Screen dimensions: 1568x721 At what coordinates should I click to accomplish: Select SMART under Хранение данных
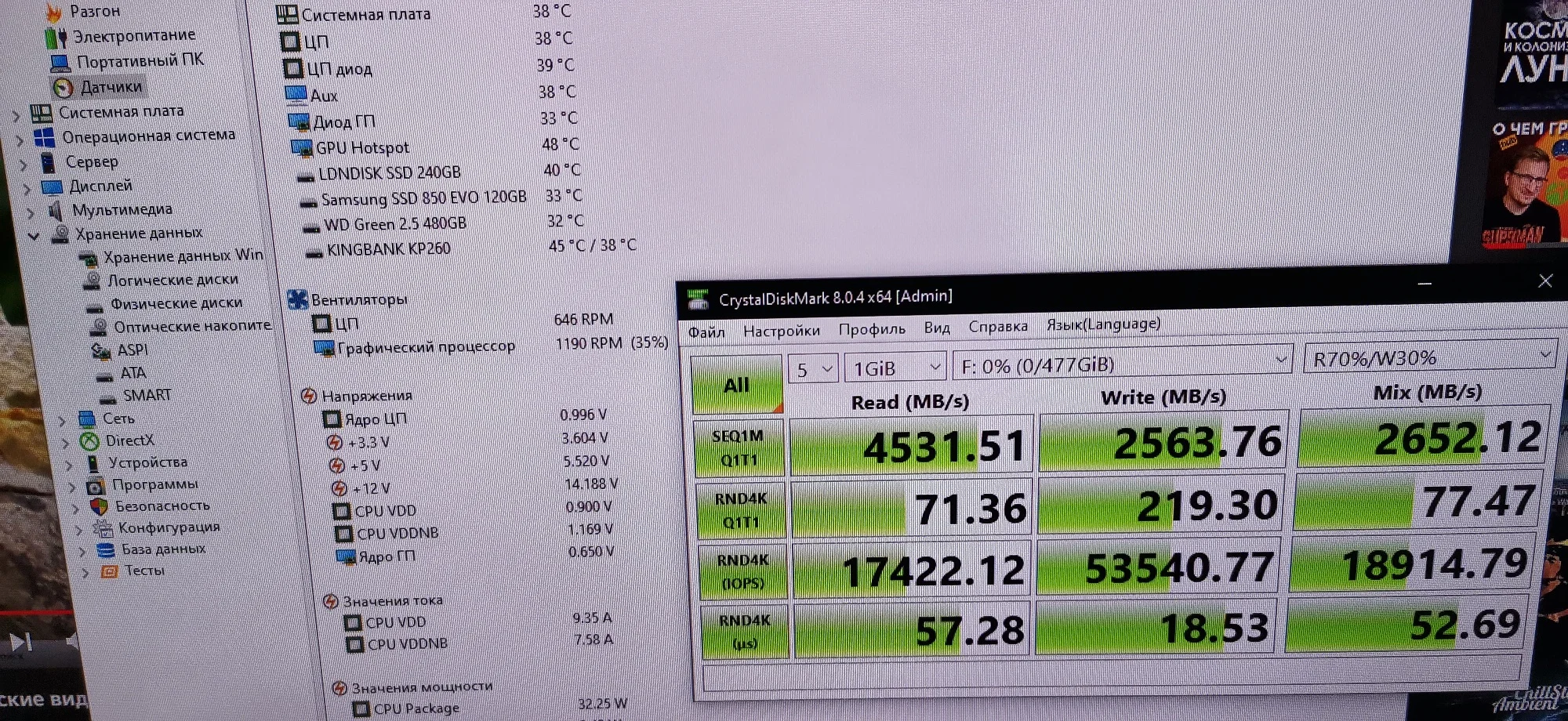(x=147, y=395)
